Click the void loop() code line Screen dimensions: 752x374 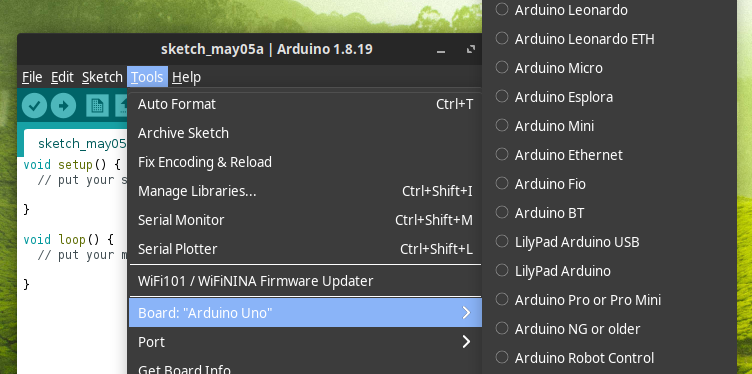(x=68, y=239)
